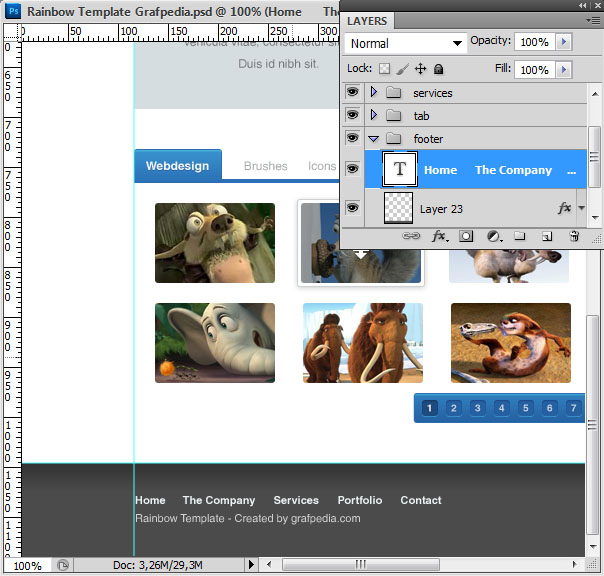Click pagination page 6
This screenshot has height=576, width=604.
coord(549,408)
